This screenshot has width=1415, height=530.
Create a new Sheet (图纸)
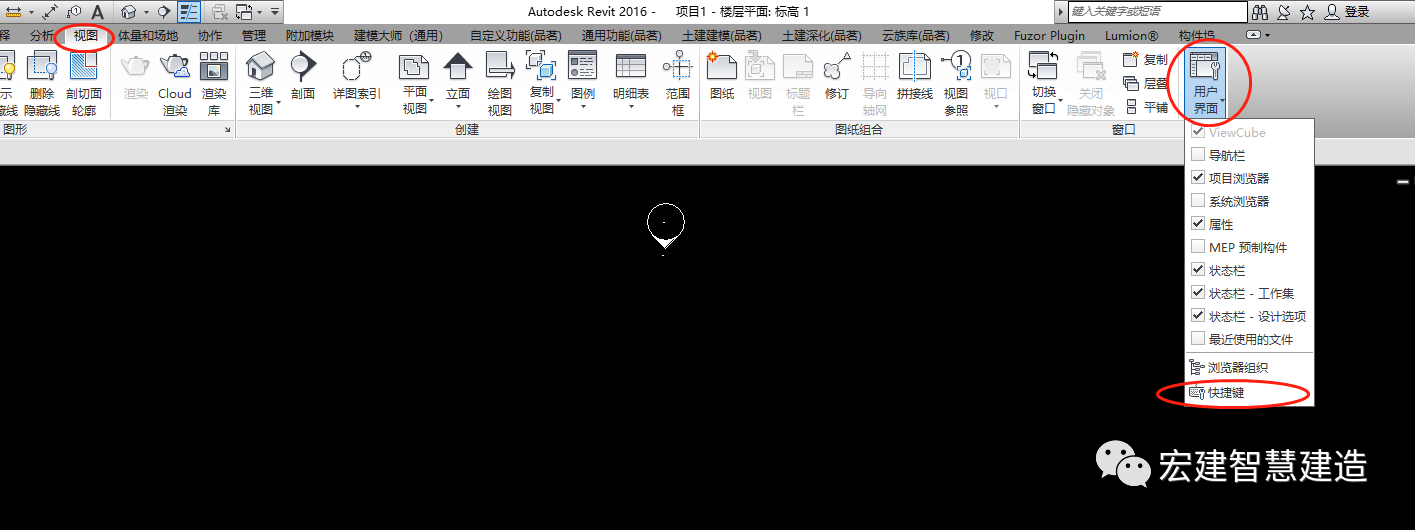tap(722, 76)
